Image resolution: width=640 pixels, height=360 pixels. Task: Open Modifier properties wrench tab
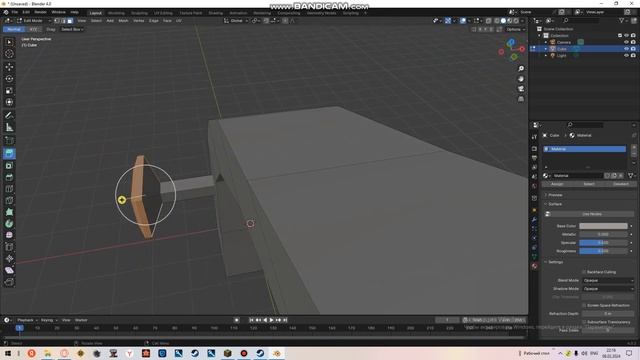tap(534, 220)
